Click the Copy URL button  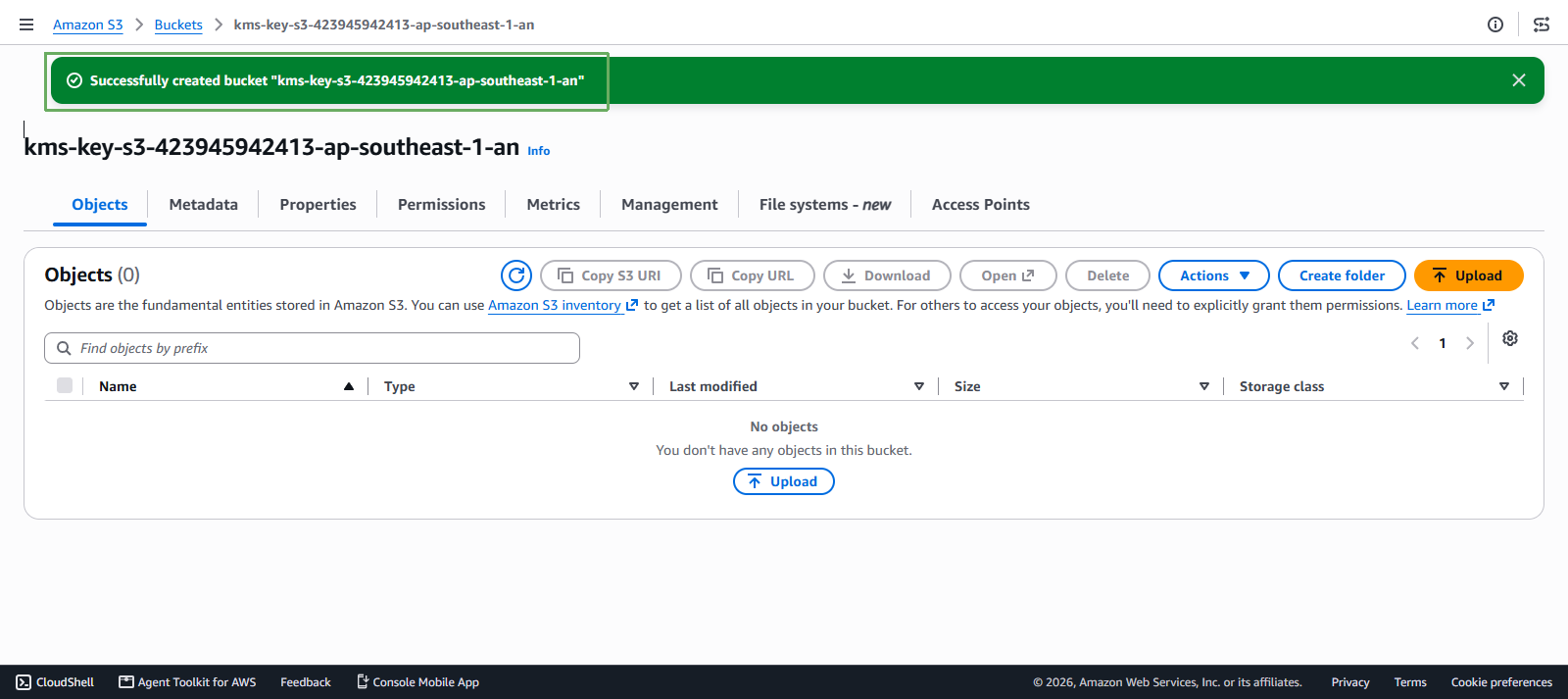753,275
